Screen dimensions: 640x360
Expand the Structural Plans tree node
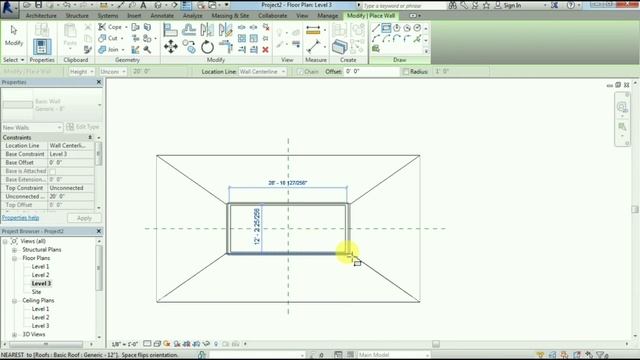(14, 250)
